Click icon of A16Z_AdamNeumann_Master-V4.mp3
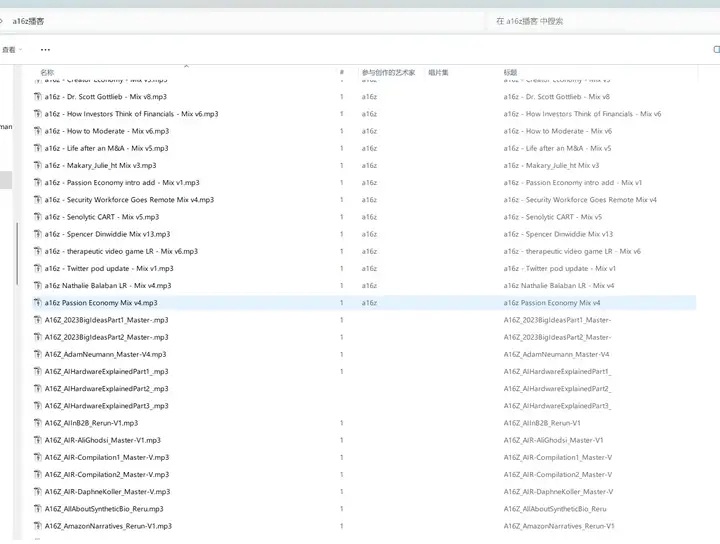 (38, 354)
